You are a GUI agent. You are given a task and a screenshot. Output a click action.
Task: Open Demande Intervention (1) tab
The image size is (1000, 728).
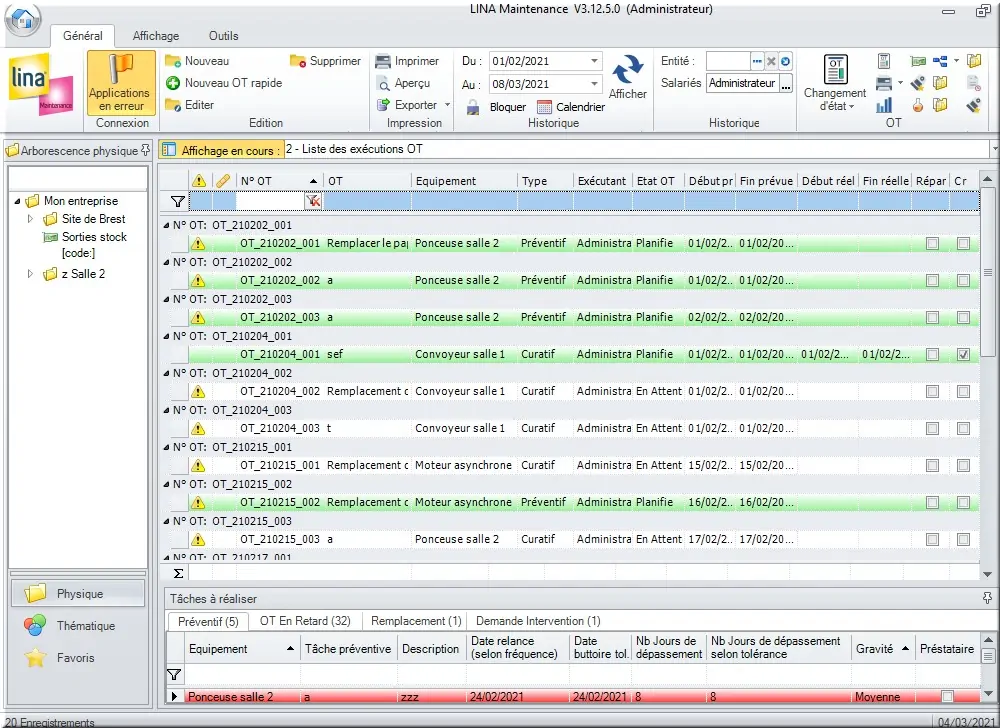538,621
